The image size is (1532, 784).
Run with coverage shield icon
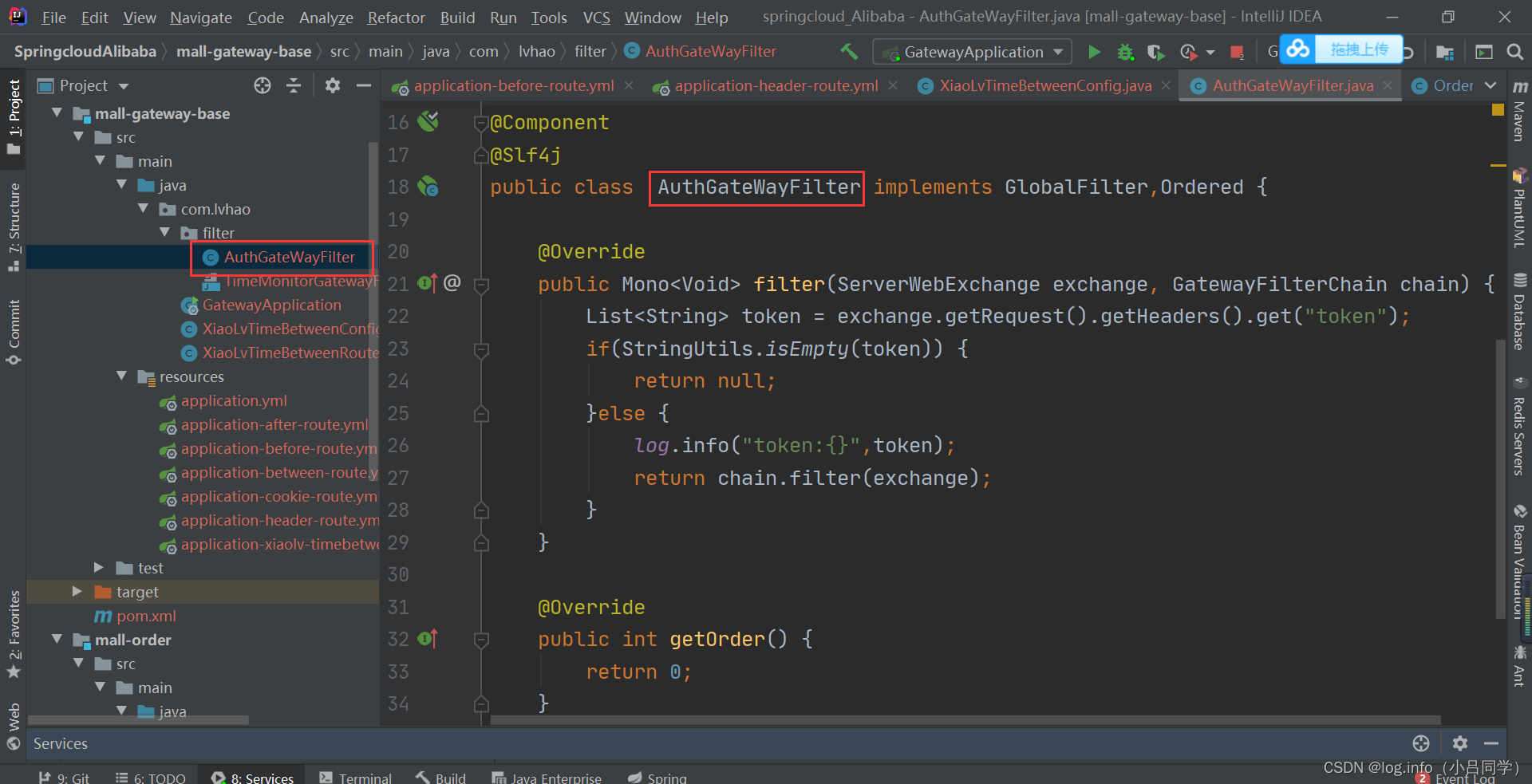[1155, 52]
